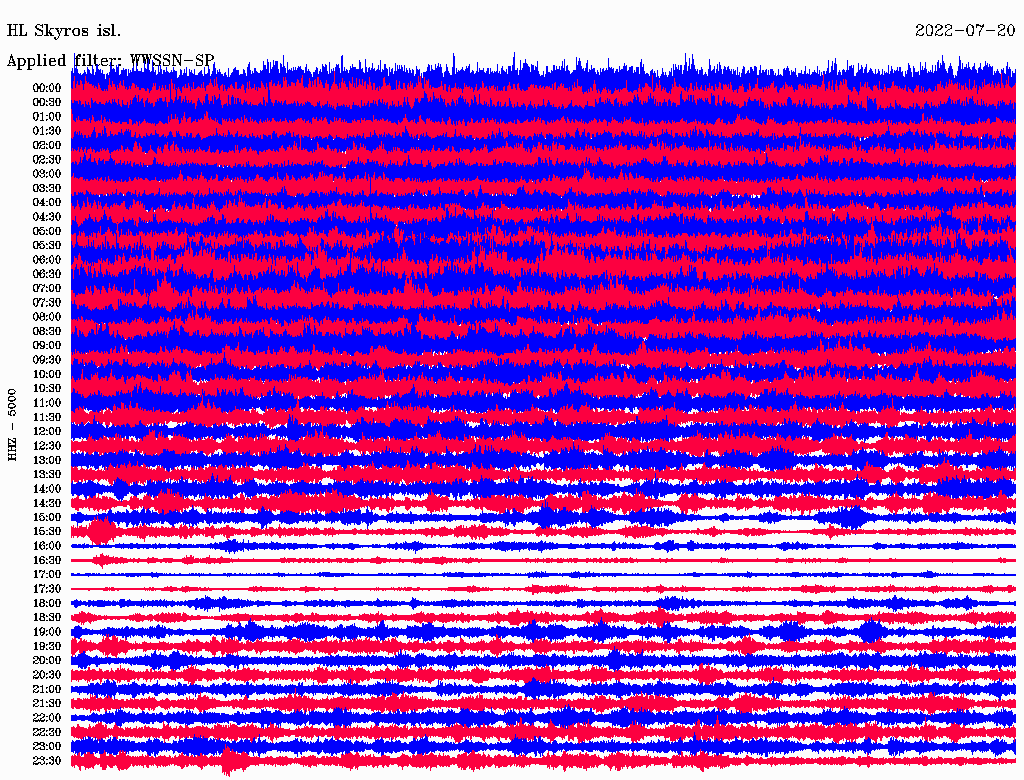Select the 02:30 time label
The width and height of the screenshot is (1024, 780).
click(x=47, y=160)
